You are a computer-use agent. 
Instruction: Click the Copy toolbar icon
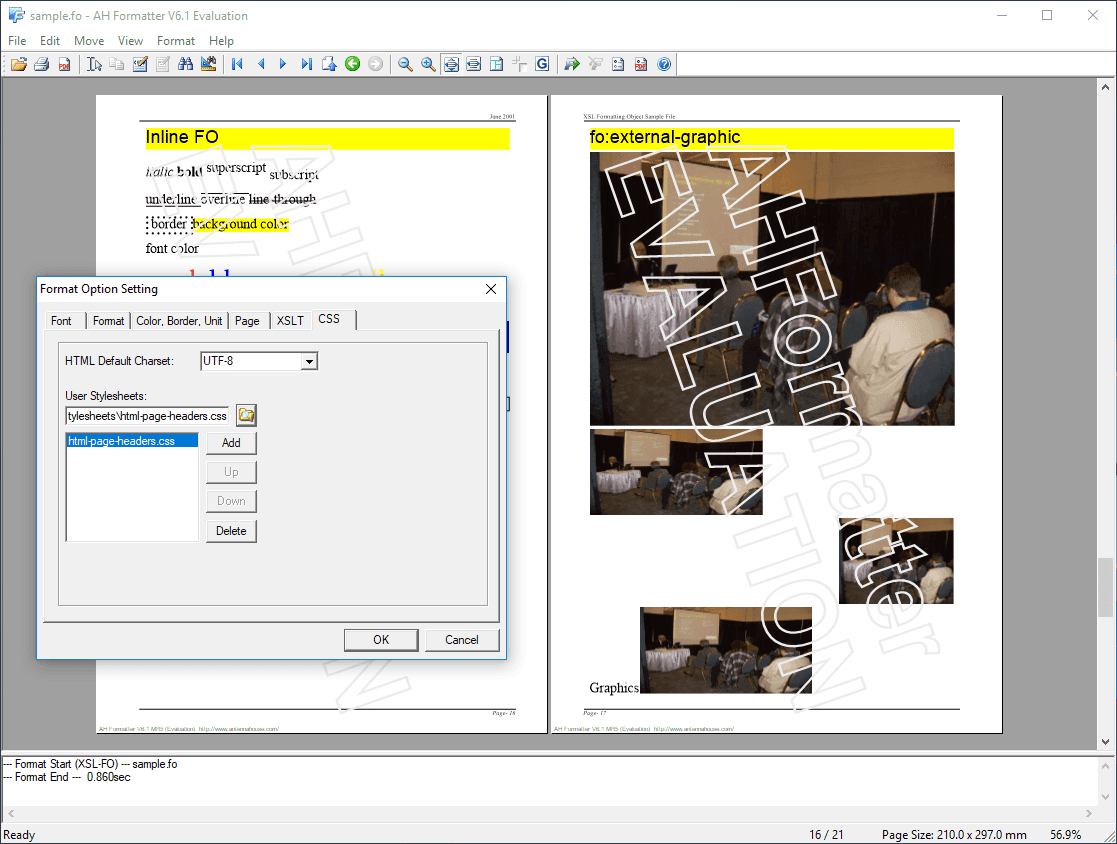point(117,64)
